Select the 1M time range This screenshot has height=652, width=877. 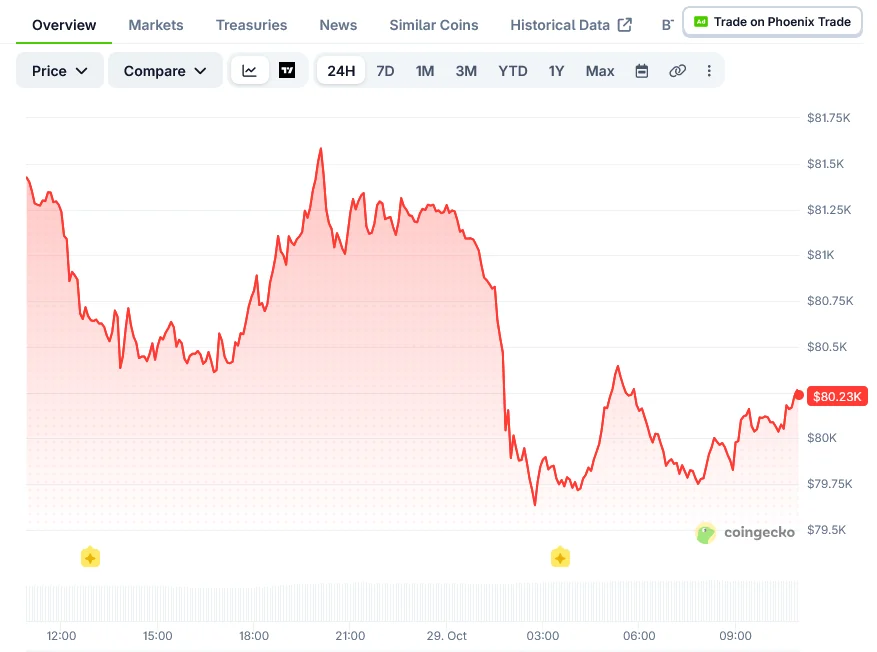(425, 71)
